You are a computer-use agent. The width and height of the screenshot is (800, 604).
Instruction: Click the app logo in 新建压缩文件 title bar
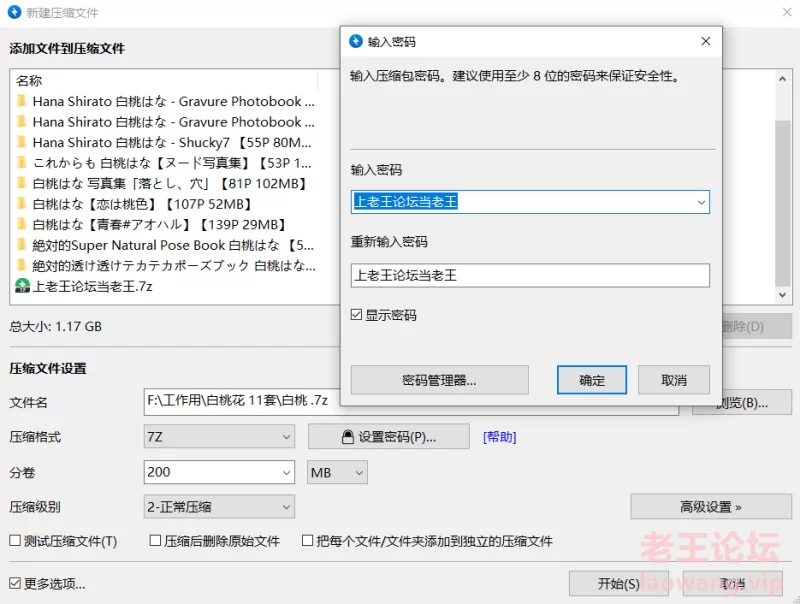click(14, 12)
